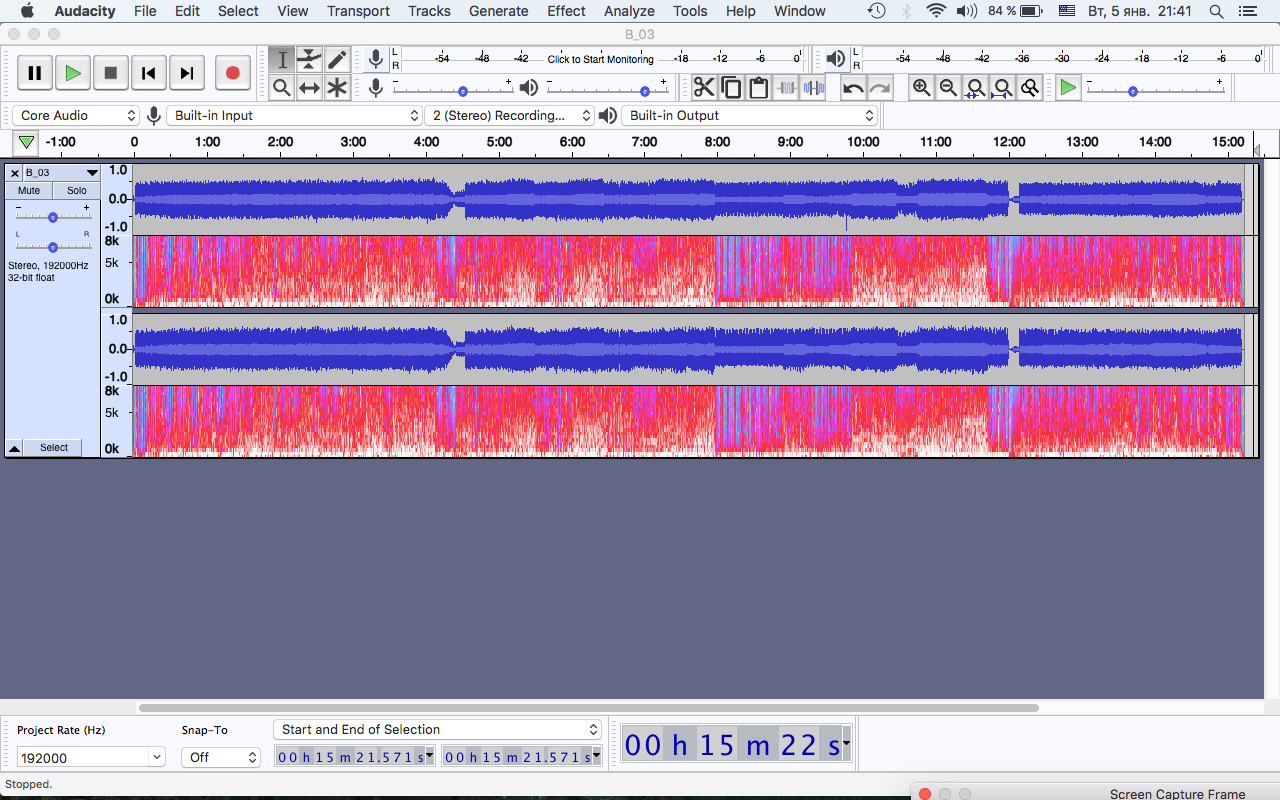Click the Pause transport button
1280x800 pixels.
(34, 73)
